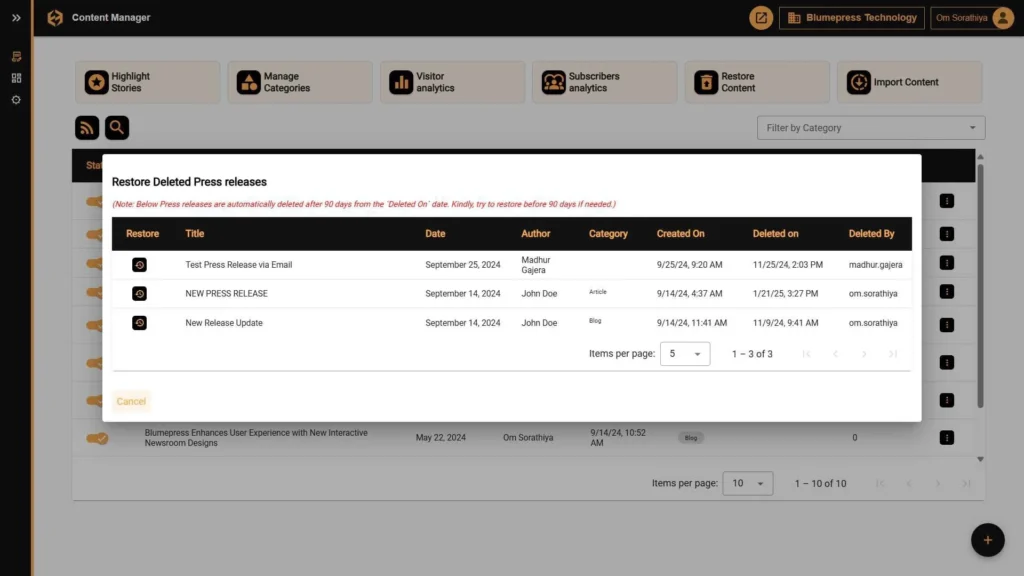The image size is (1024, 576).
Task: Open Subscribers analytics
Action: coord(604,81)
